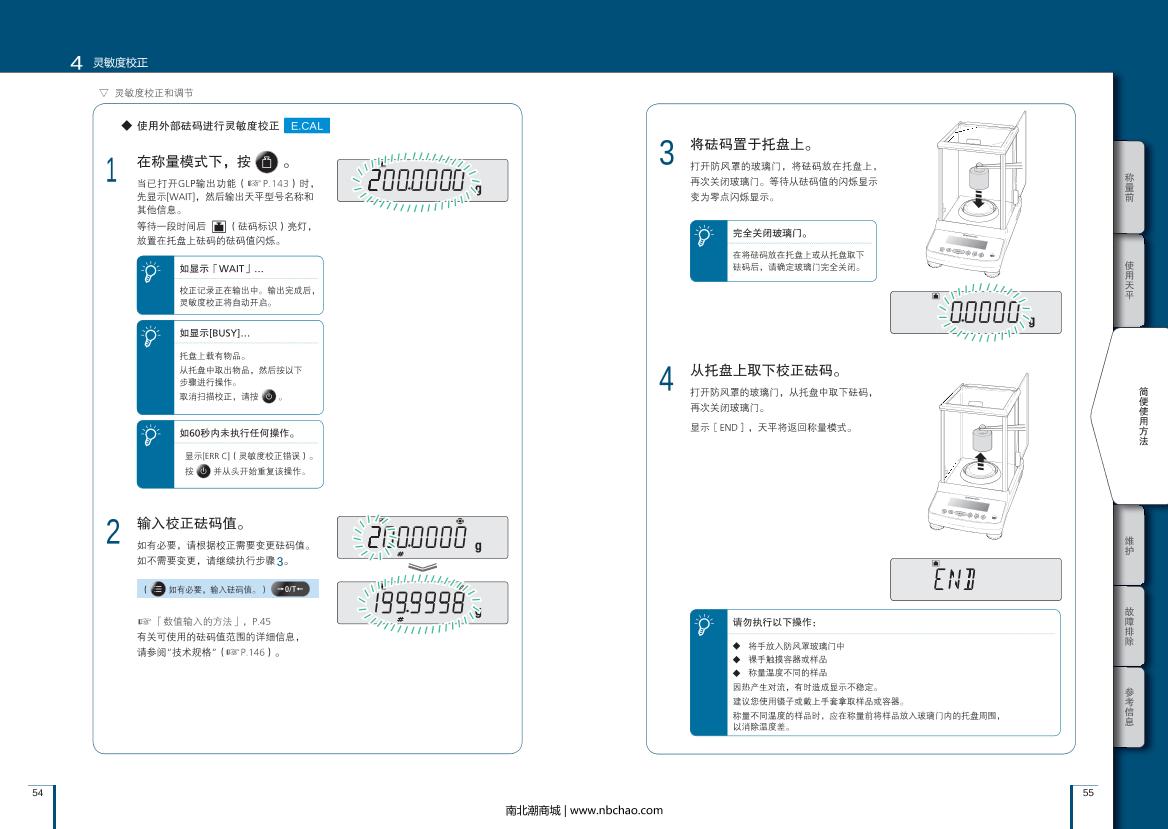
Task: Click the power icon in the BUSY tip
Action: [268, 396]
